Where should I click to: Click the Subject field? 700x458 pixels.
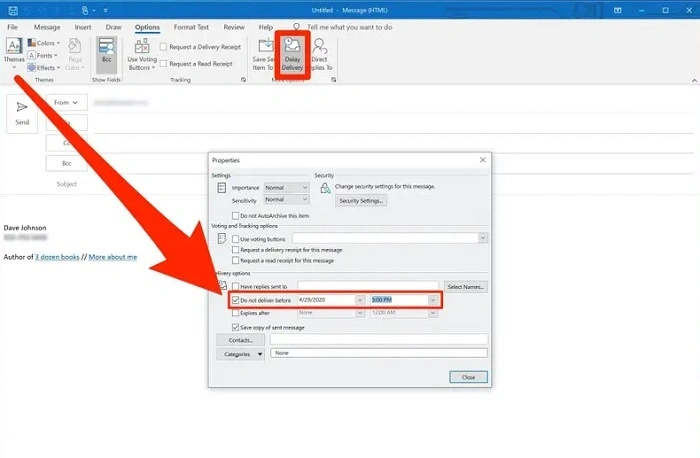coord(393,184)
